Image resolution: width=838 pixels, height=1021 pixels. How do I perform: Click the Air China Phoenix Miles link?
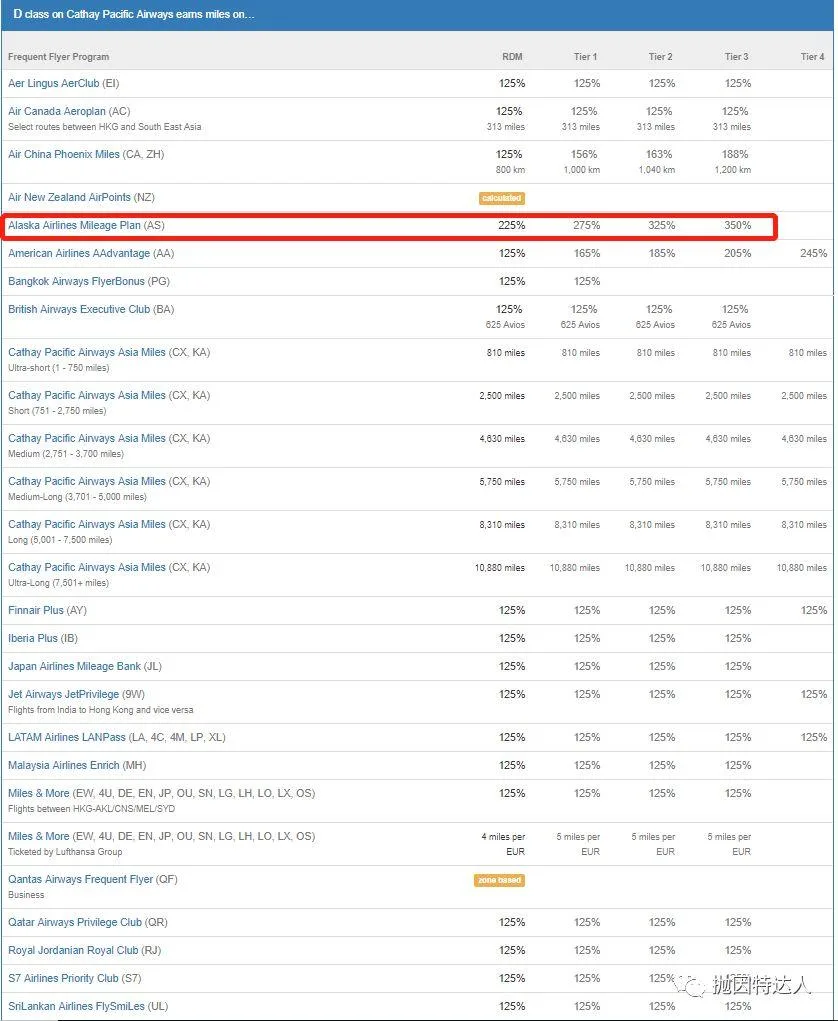64,154
